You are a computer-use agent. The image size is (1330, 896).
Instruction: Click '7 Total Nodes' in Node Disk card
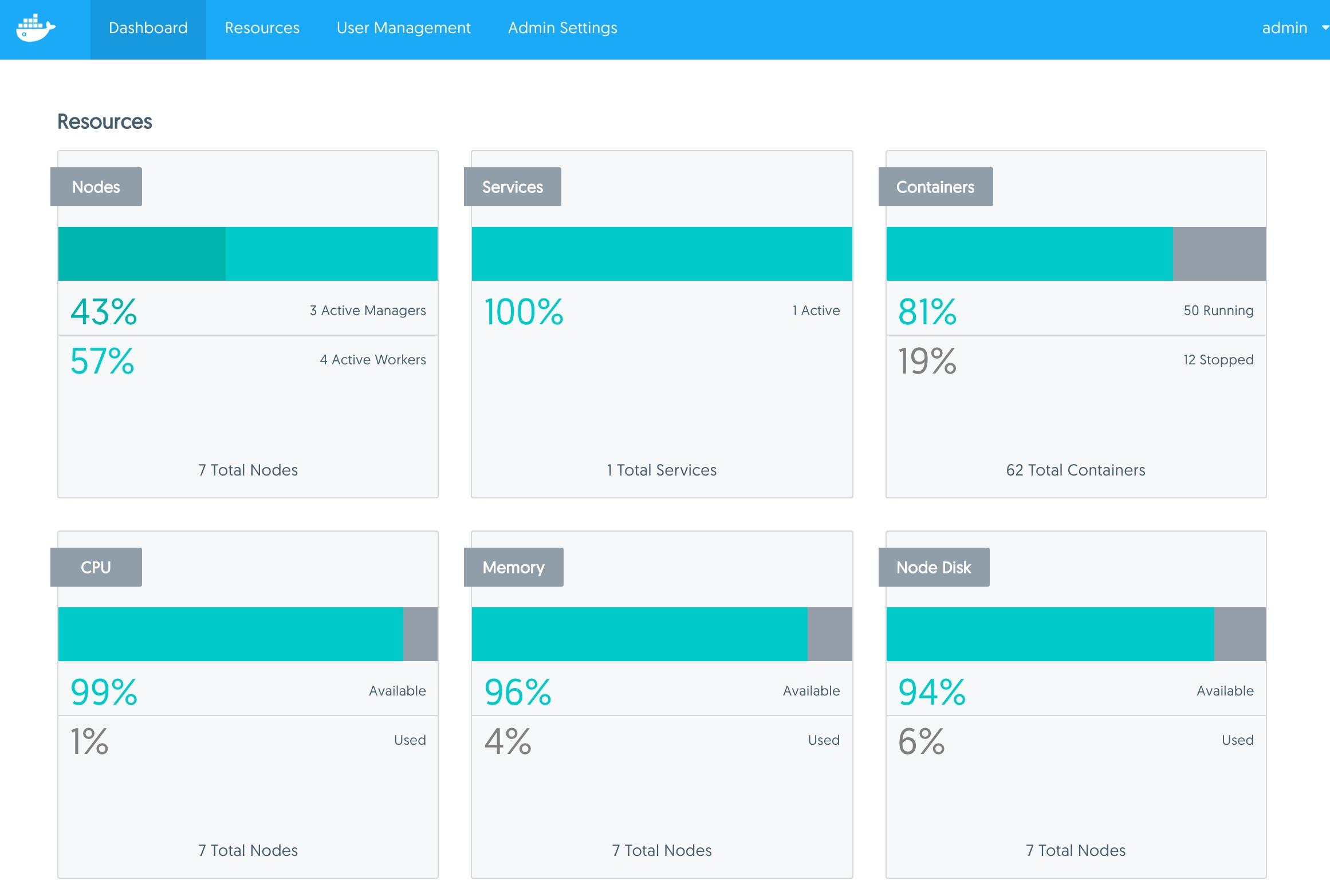(1076, 851)
